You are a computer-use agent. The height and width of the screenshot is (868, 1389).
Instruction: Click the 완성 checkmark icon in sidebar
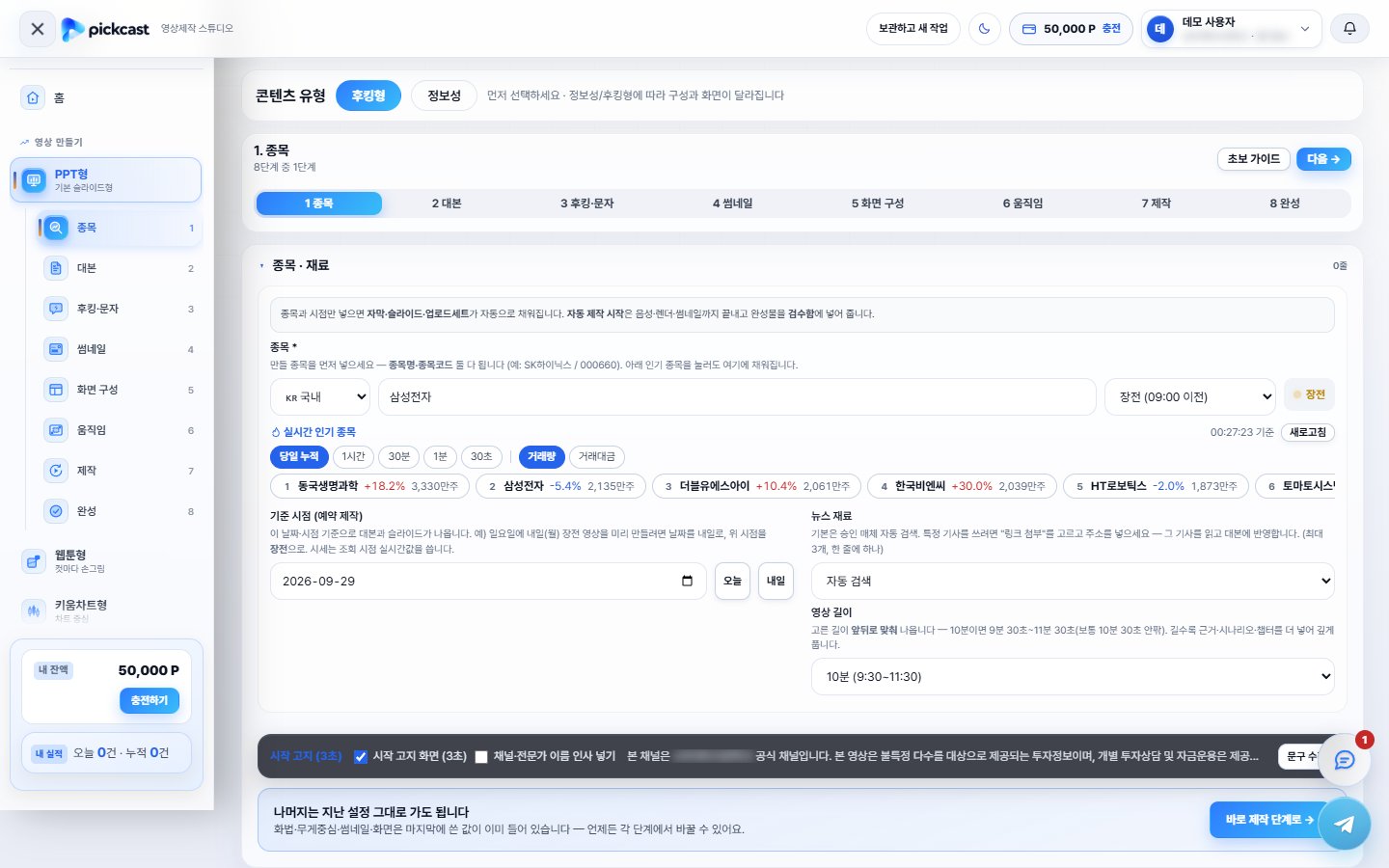pos(56,511)
